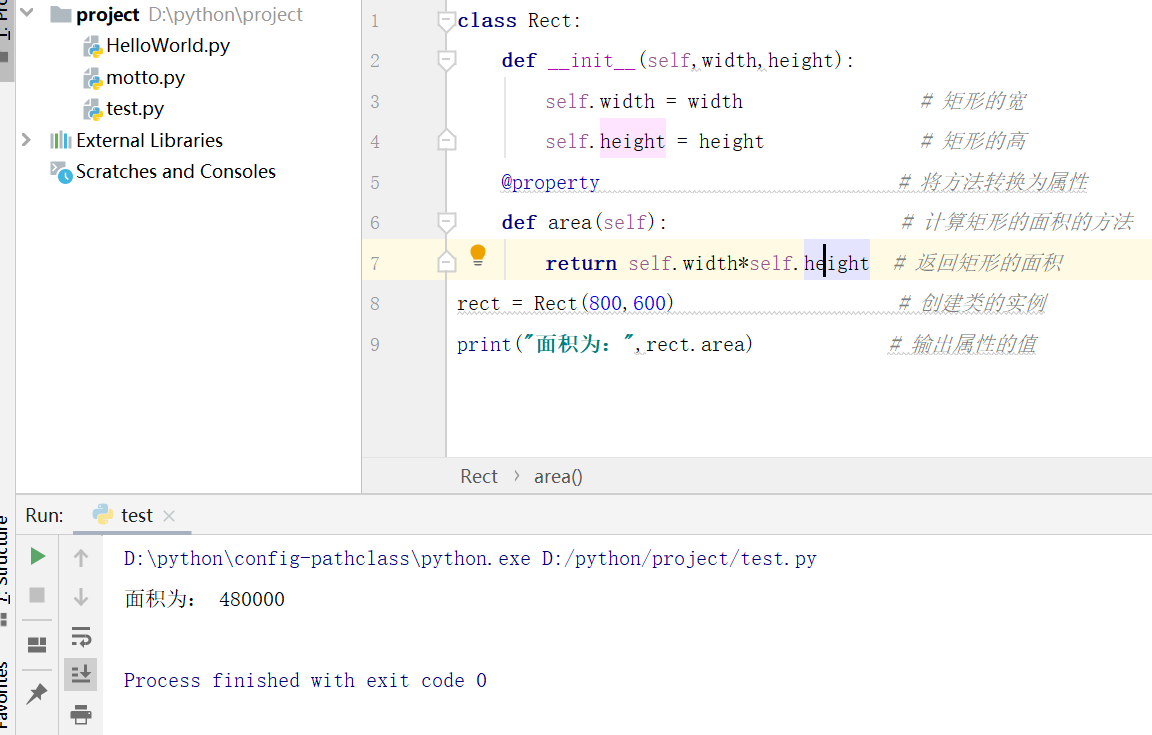Click the Python icon on test run tab
1152x735 pixels.
[103, 514]
